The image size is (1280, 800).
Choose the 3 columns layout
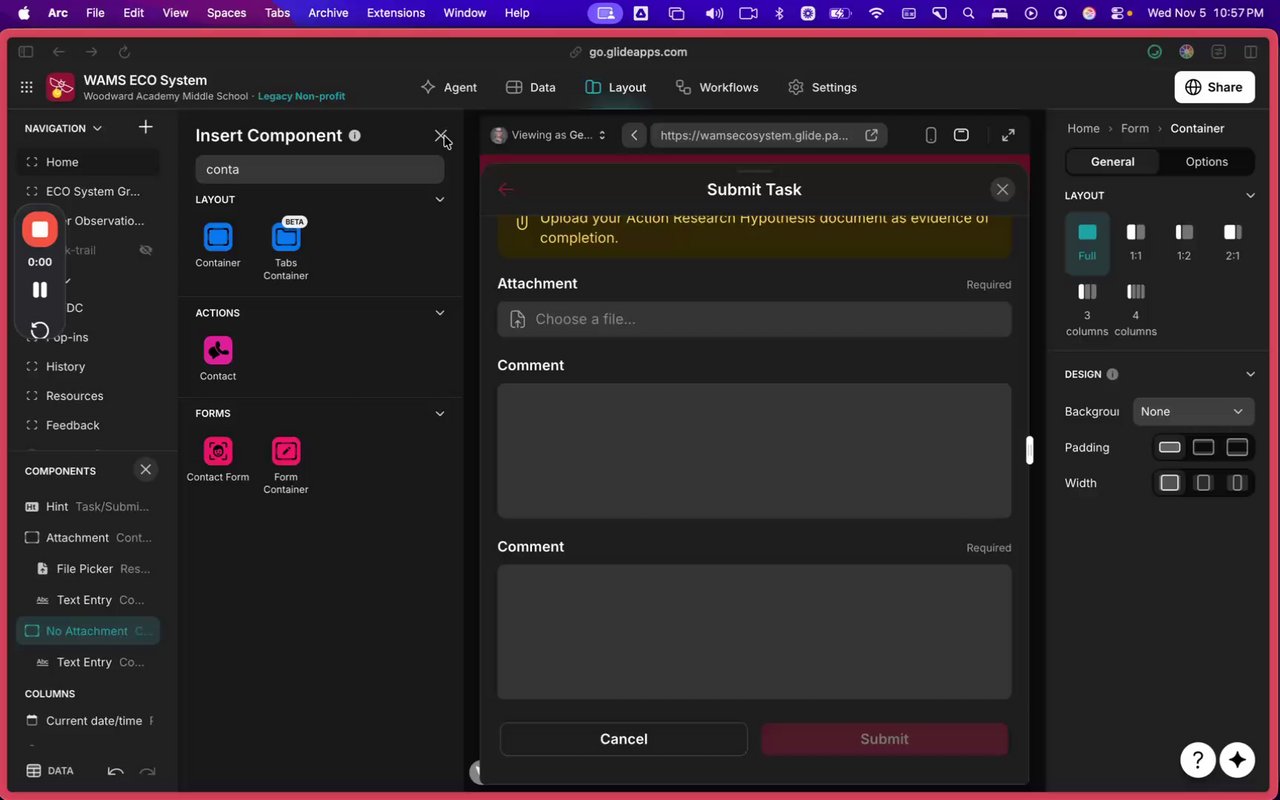1087,309
